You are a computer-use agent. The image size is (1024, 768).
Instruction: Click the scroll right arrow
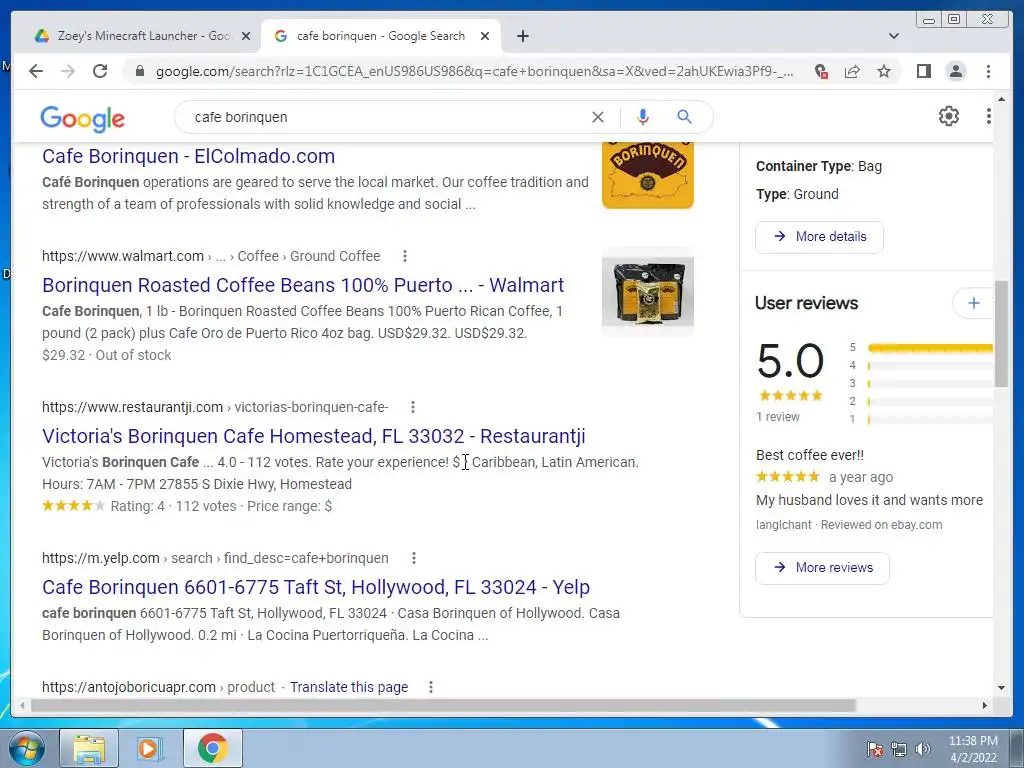984,705
